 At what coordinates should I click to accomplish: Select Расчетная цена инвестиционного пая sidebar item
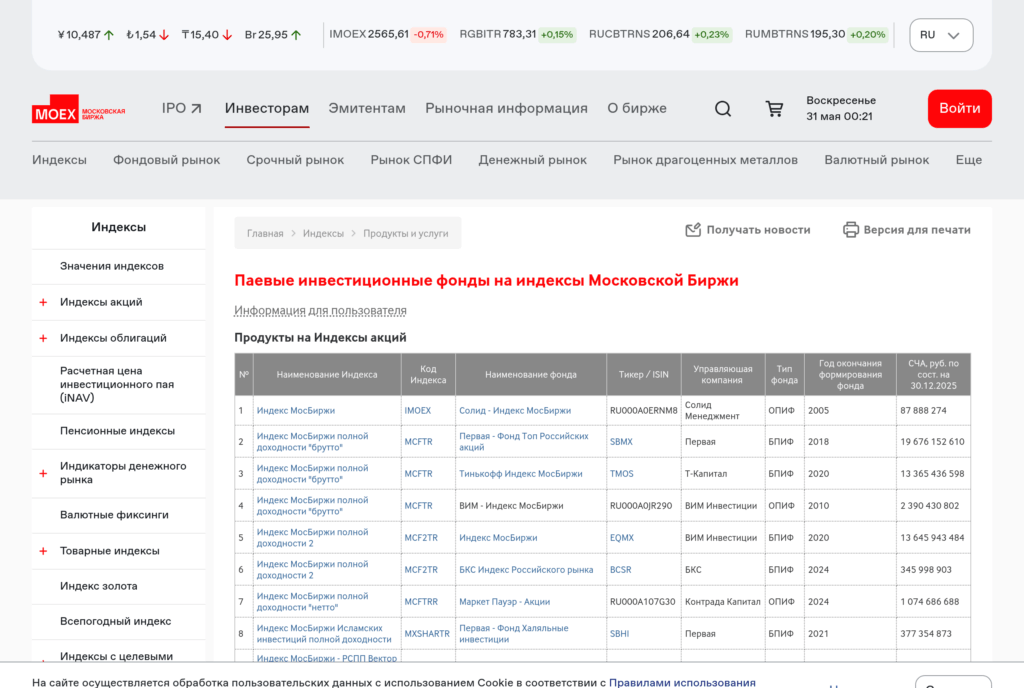coord(117,384)
